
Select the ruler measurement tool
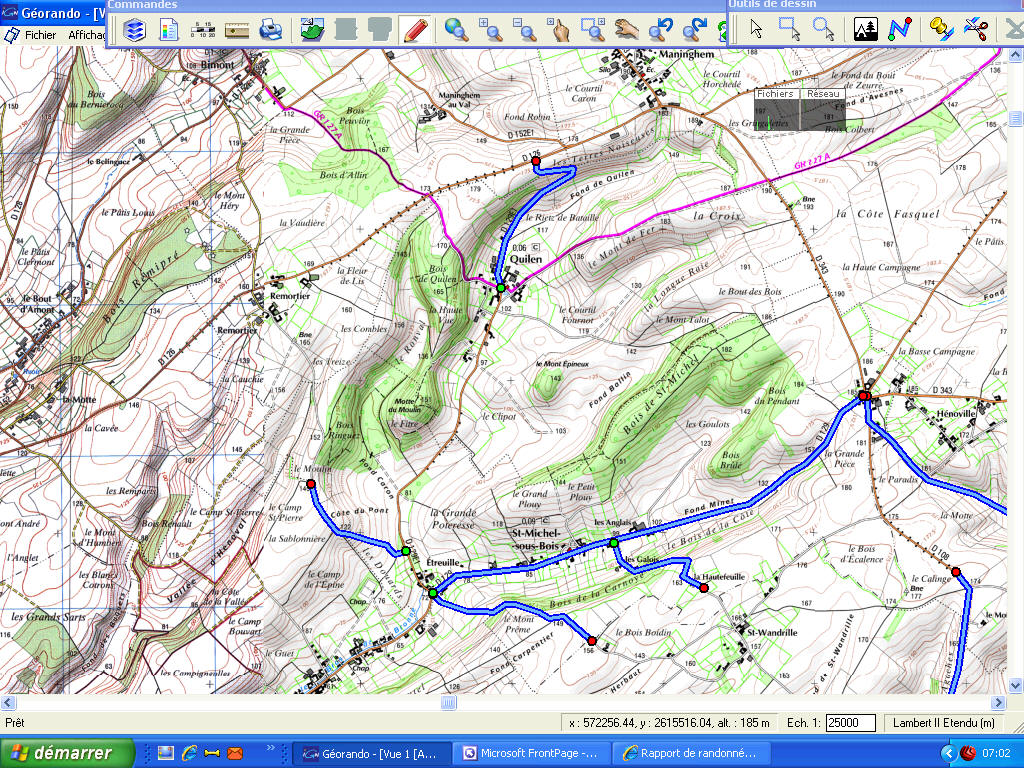pyautogui.click(x=236, y=30)
